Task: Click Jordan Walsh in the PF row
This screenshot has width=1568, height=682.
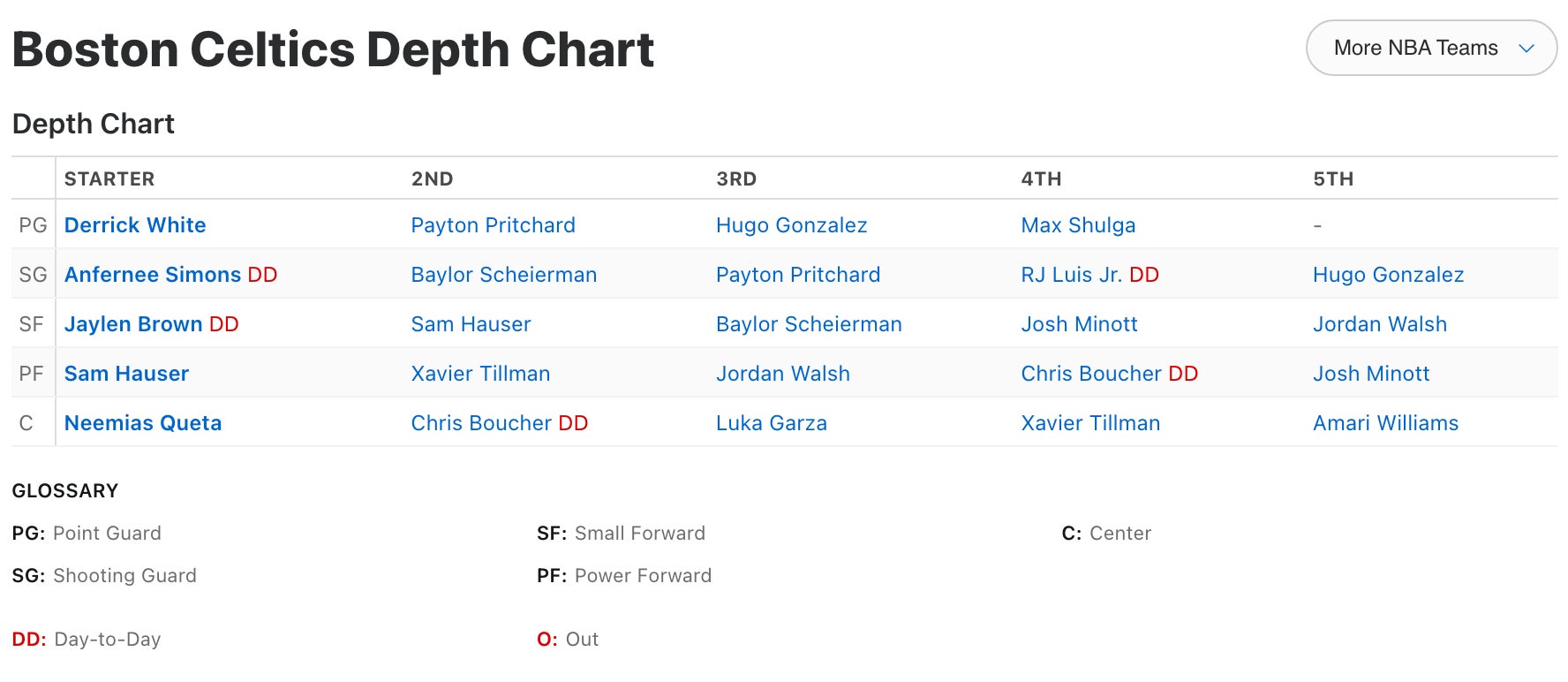Action: point(782,374)
